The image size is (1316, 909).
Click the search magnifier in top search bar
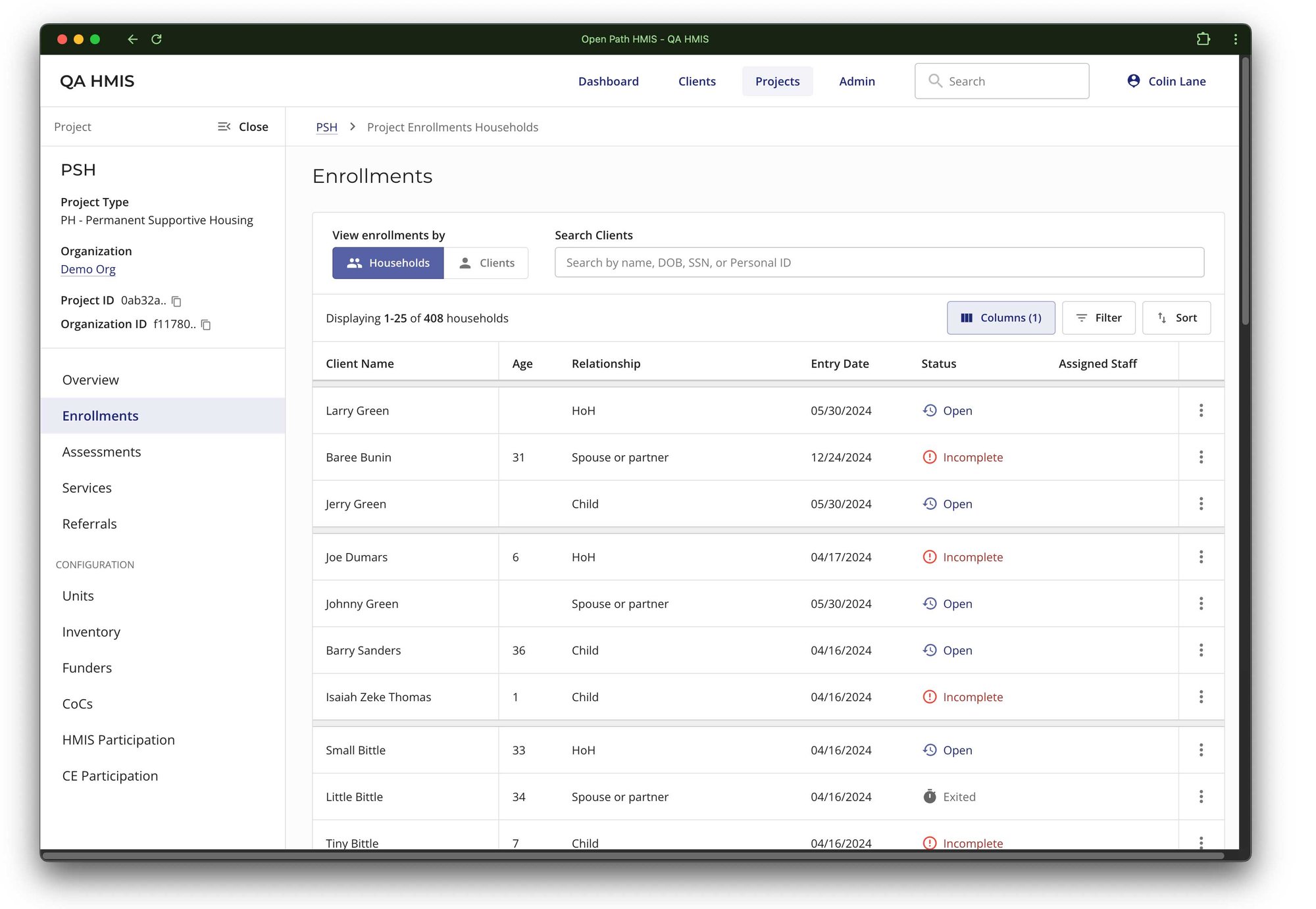(x=935, y=81)
